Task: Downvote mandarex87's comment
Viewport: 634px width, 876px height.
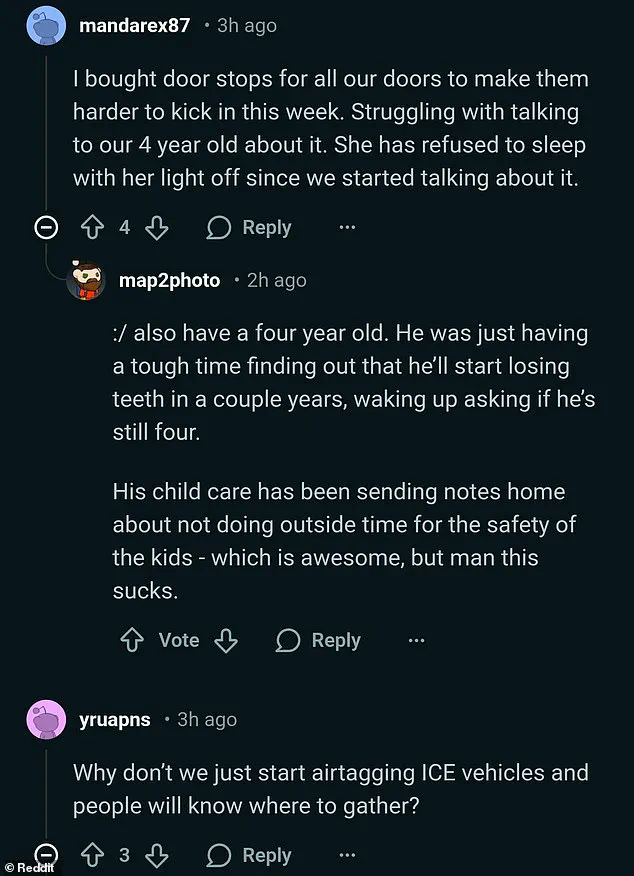Action: coord(157,227)
